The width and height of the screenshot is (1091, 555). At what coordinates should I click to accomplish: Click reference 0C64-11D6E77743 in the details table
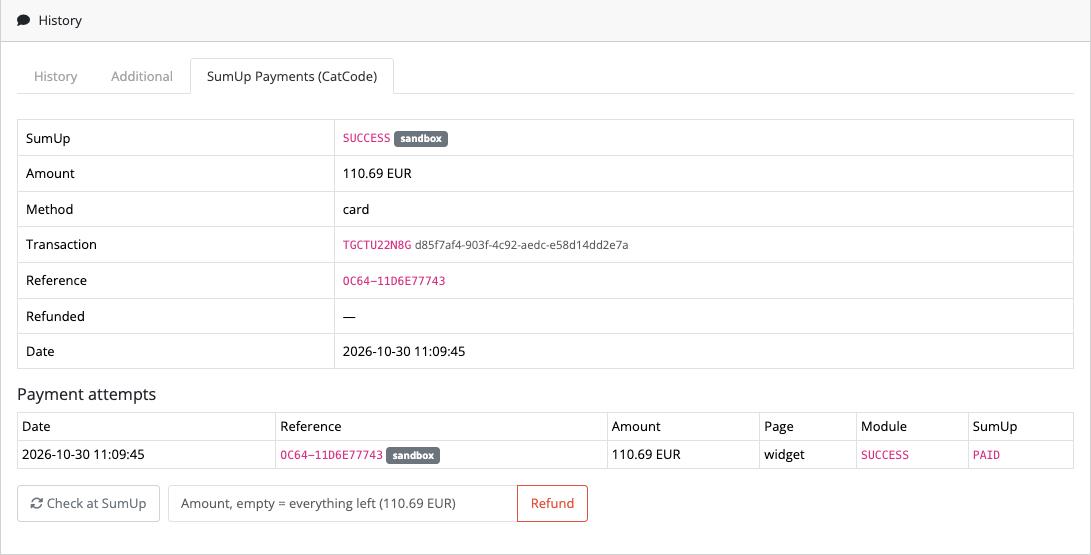pos(394,281)
